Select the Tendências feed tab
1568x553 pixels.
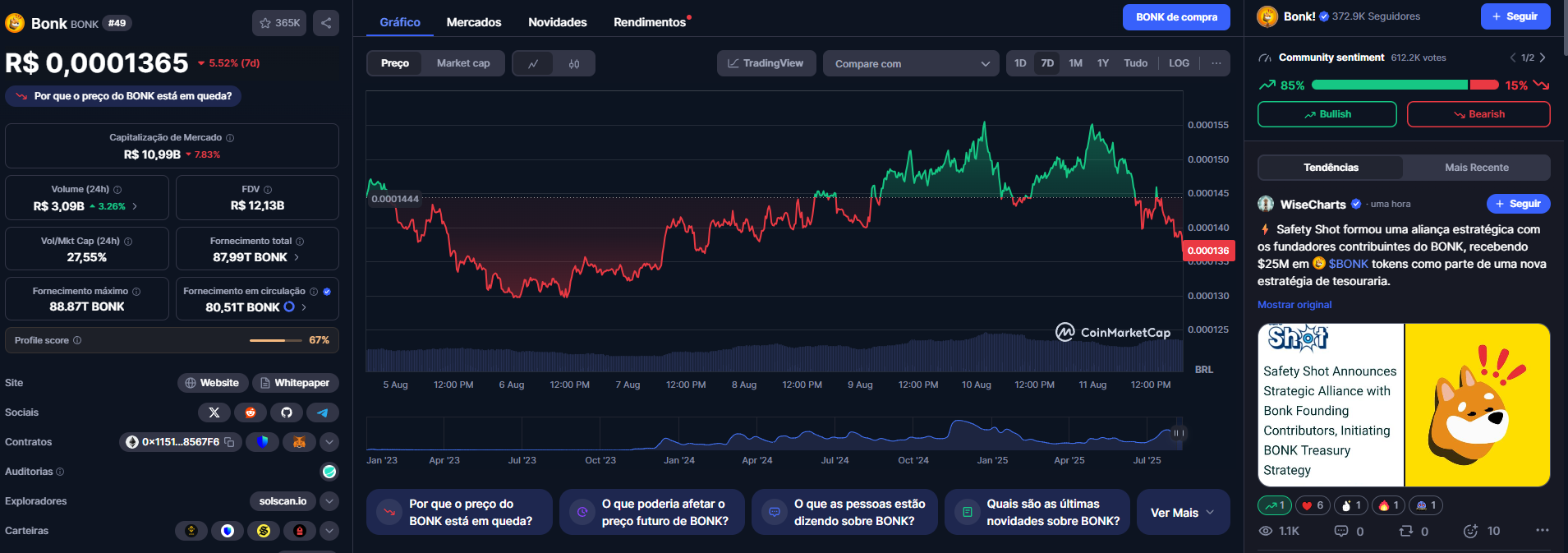pos(1331,168)
